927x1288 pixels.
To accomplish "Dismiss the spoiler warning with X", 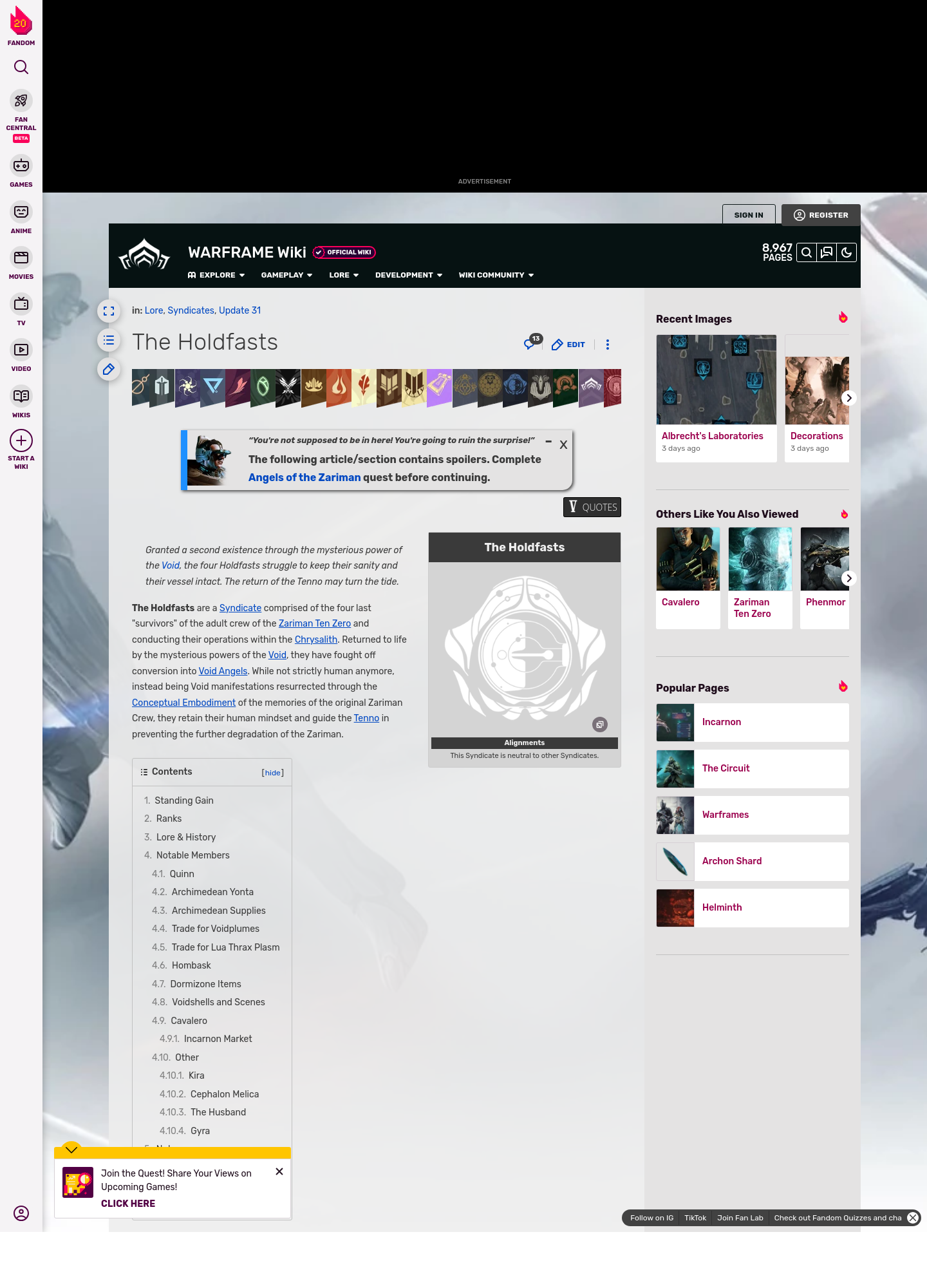I will click(x=563, y=444).
